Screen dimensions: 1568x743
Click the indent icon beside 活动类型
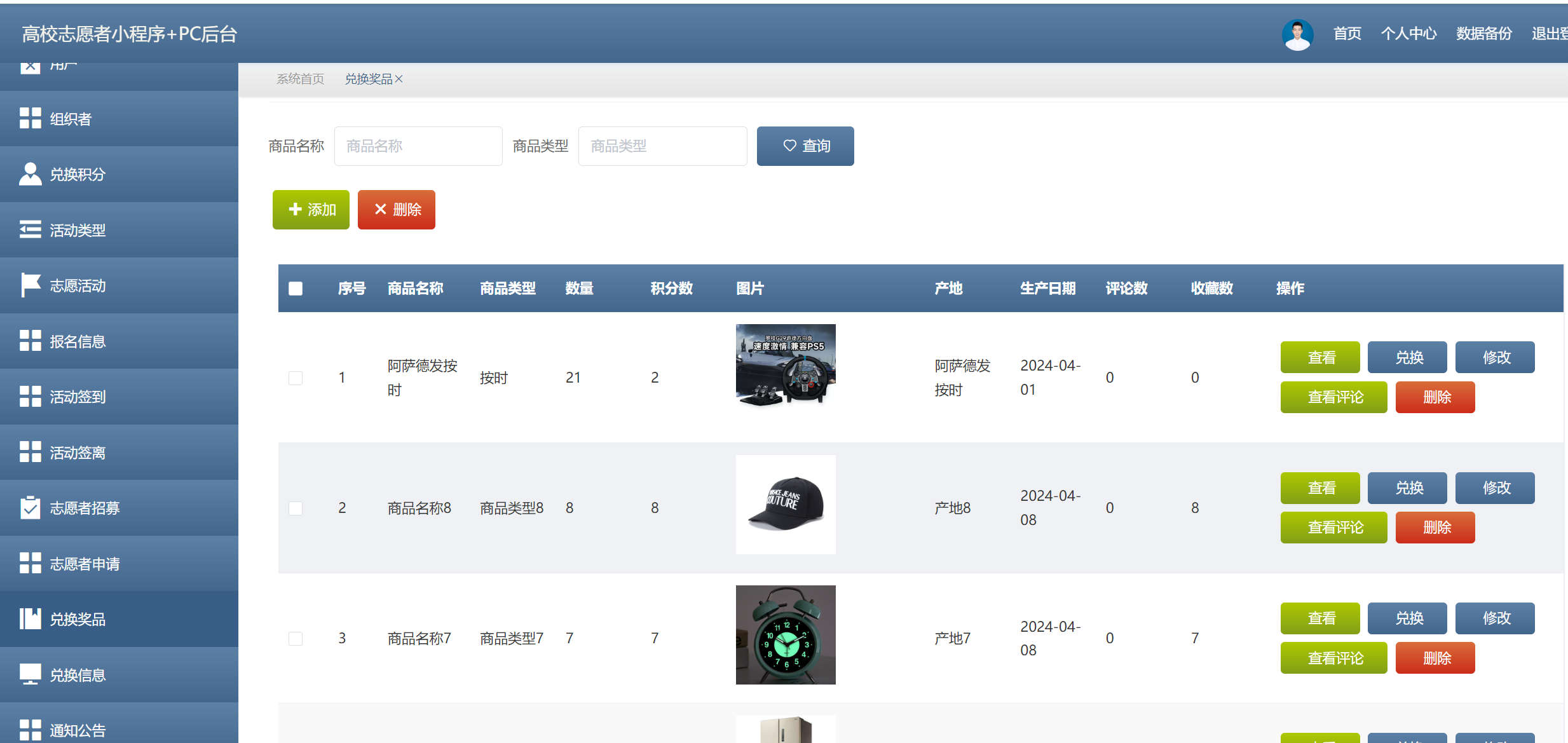[x=30, y=229]
